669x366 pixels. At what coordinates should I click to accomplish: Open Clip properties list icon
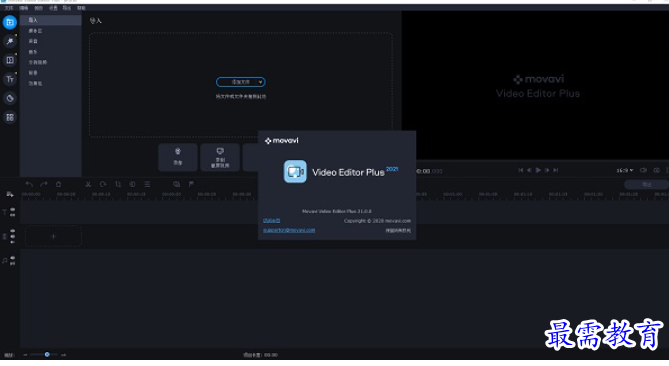click(x=147, y=184)
